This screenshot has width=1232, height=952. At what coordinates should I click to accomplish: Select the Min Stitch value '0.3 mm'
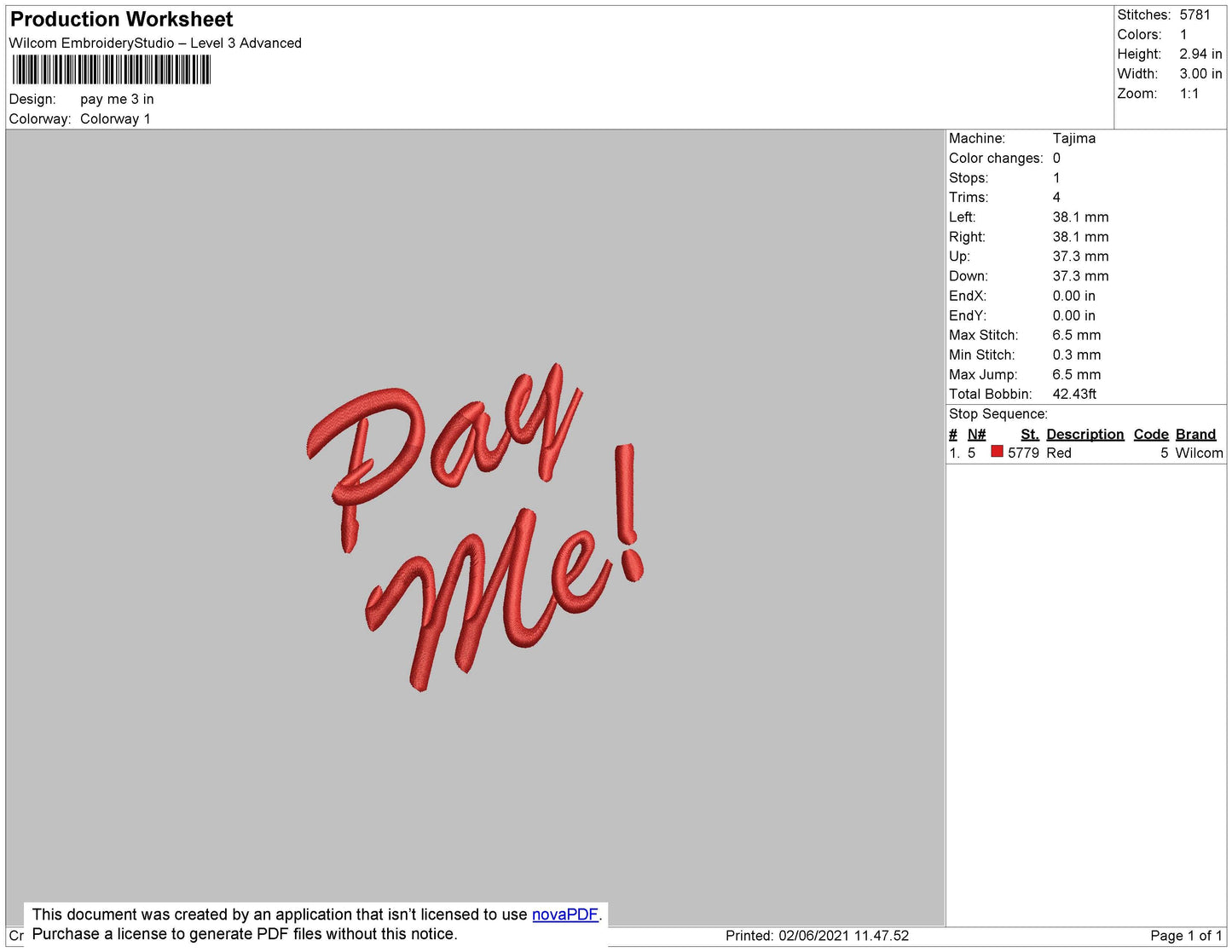(1077, 355)
